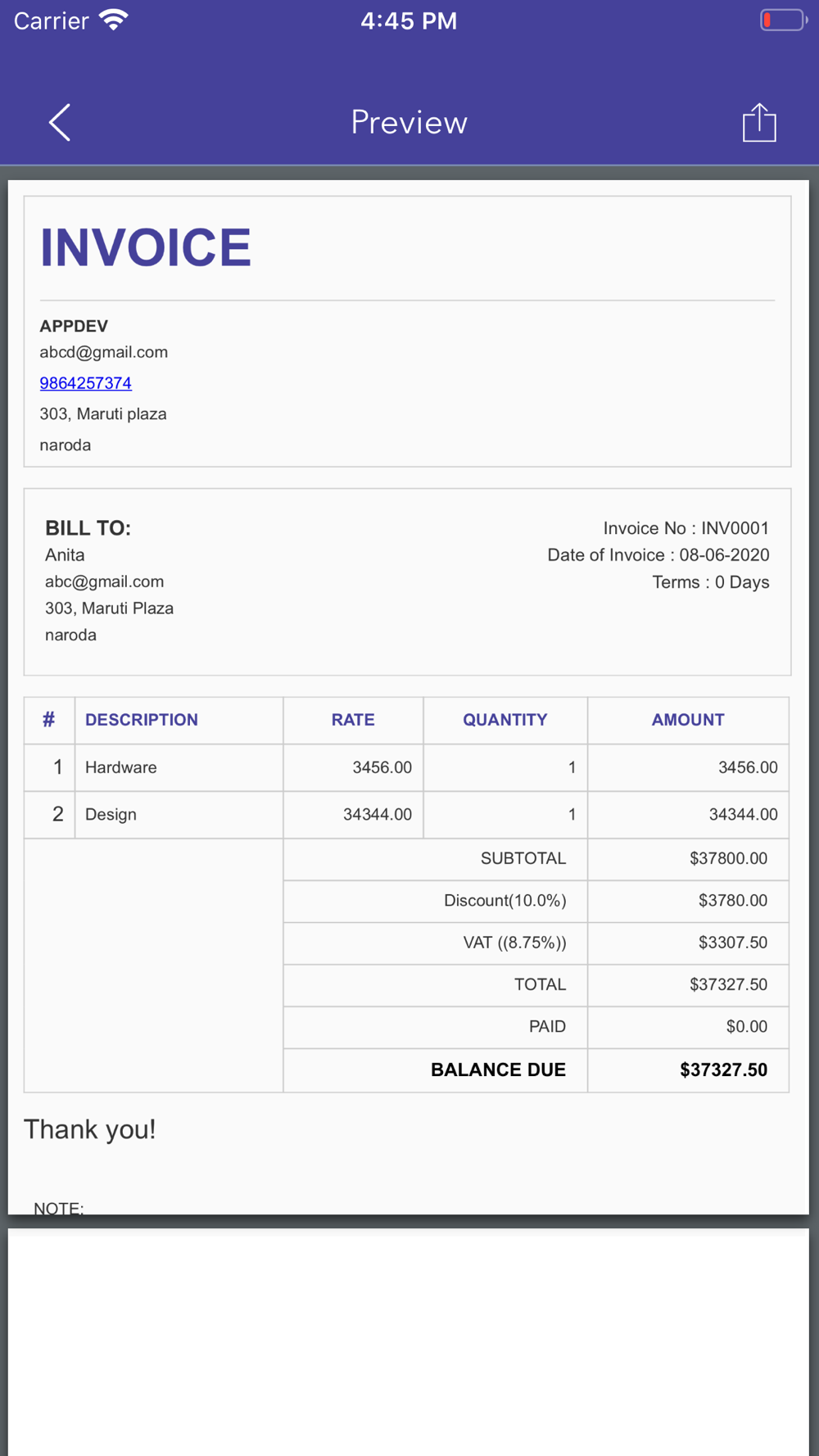Select the Design description row
Screen dimensions: 819x1456
[x=407, y=815]
